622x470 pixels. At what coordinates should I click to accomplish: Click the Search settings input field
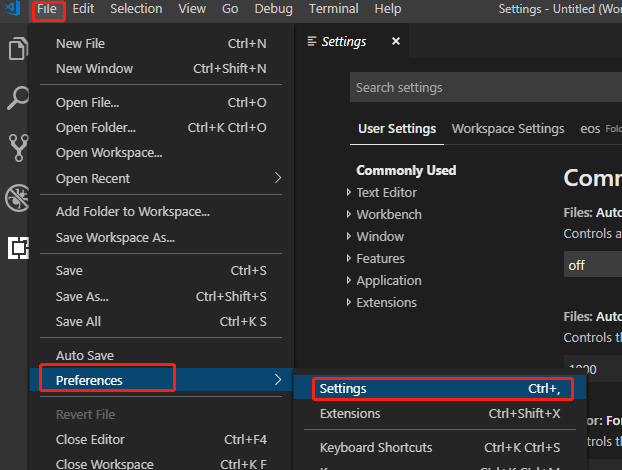[x=486, y=87]
